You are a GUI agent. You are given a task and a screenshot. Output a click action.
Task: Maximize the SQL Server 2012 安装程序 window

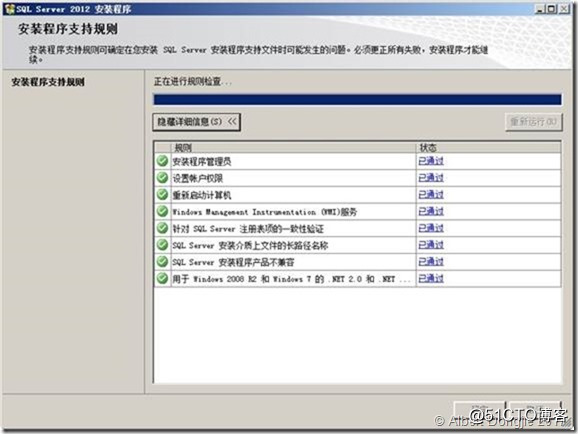click(551, 9)
